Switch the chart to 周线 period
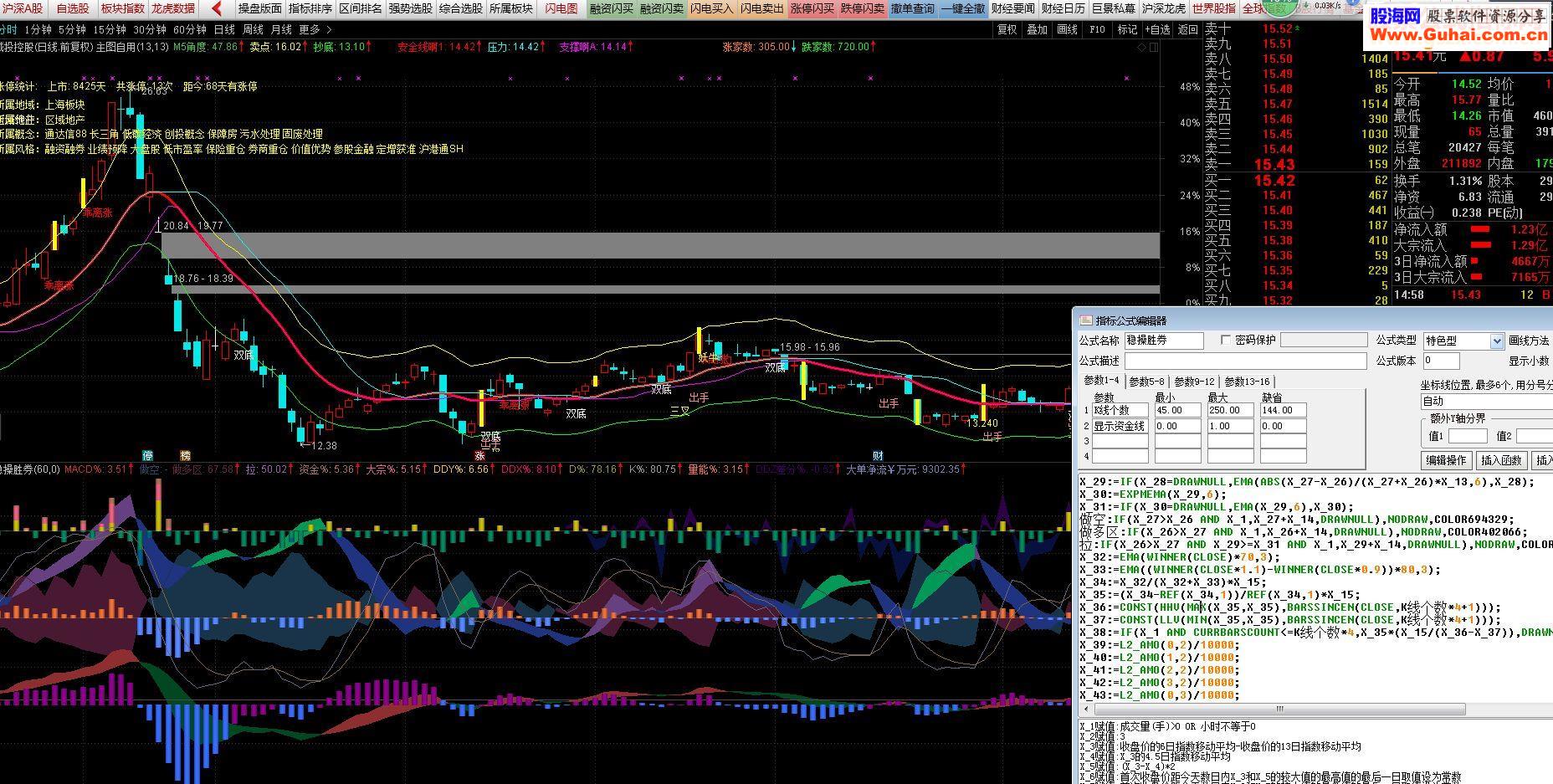The width and height of the screenshot is (1553, 784). point(253,29)
